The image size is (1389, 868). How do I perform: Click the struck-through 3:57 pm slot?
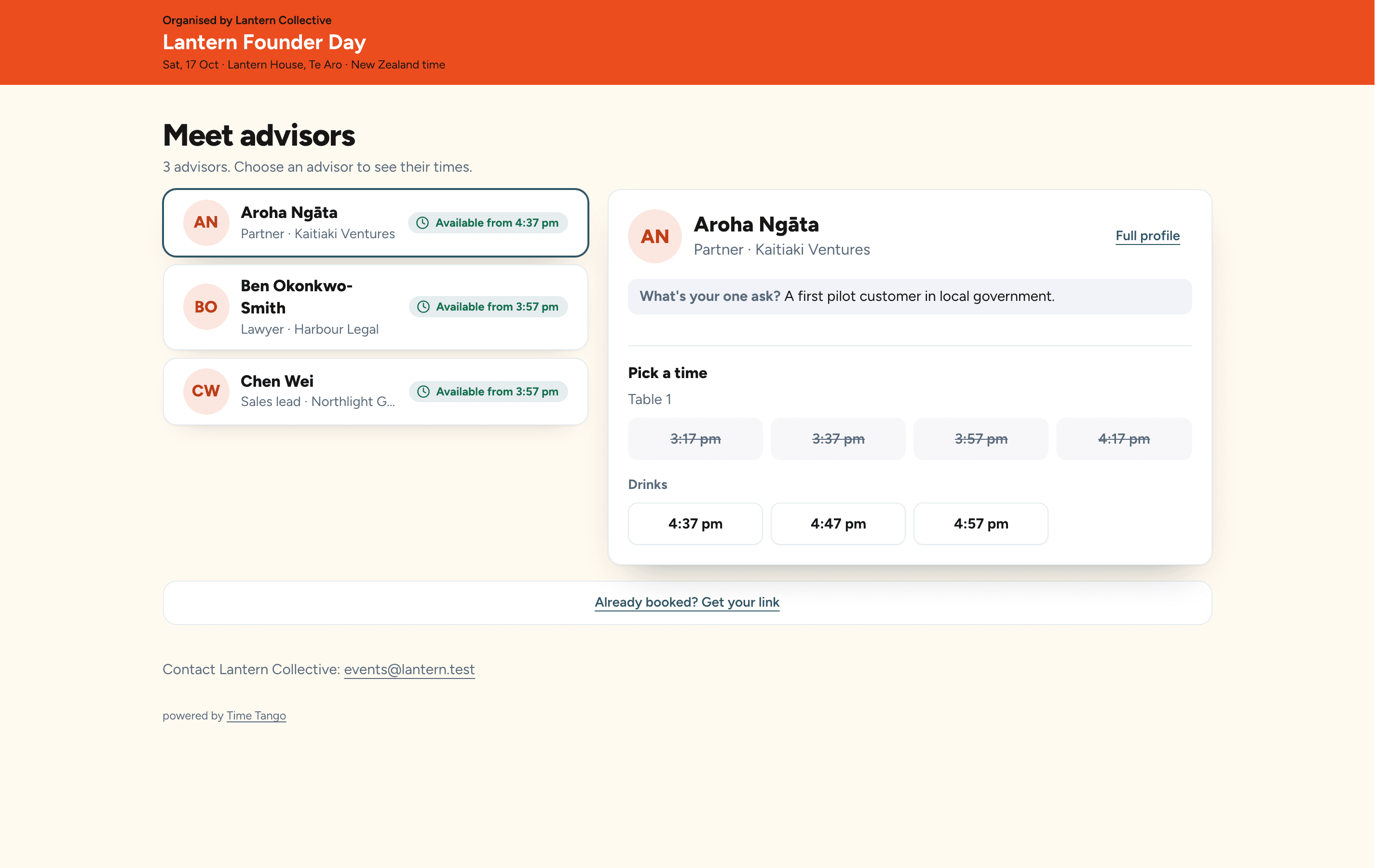click(x=981, y=439)
